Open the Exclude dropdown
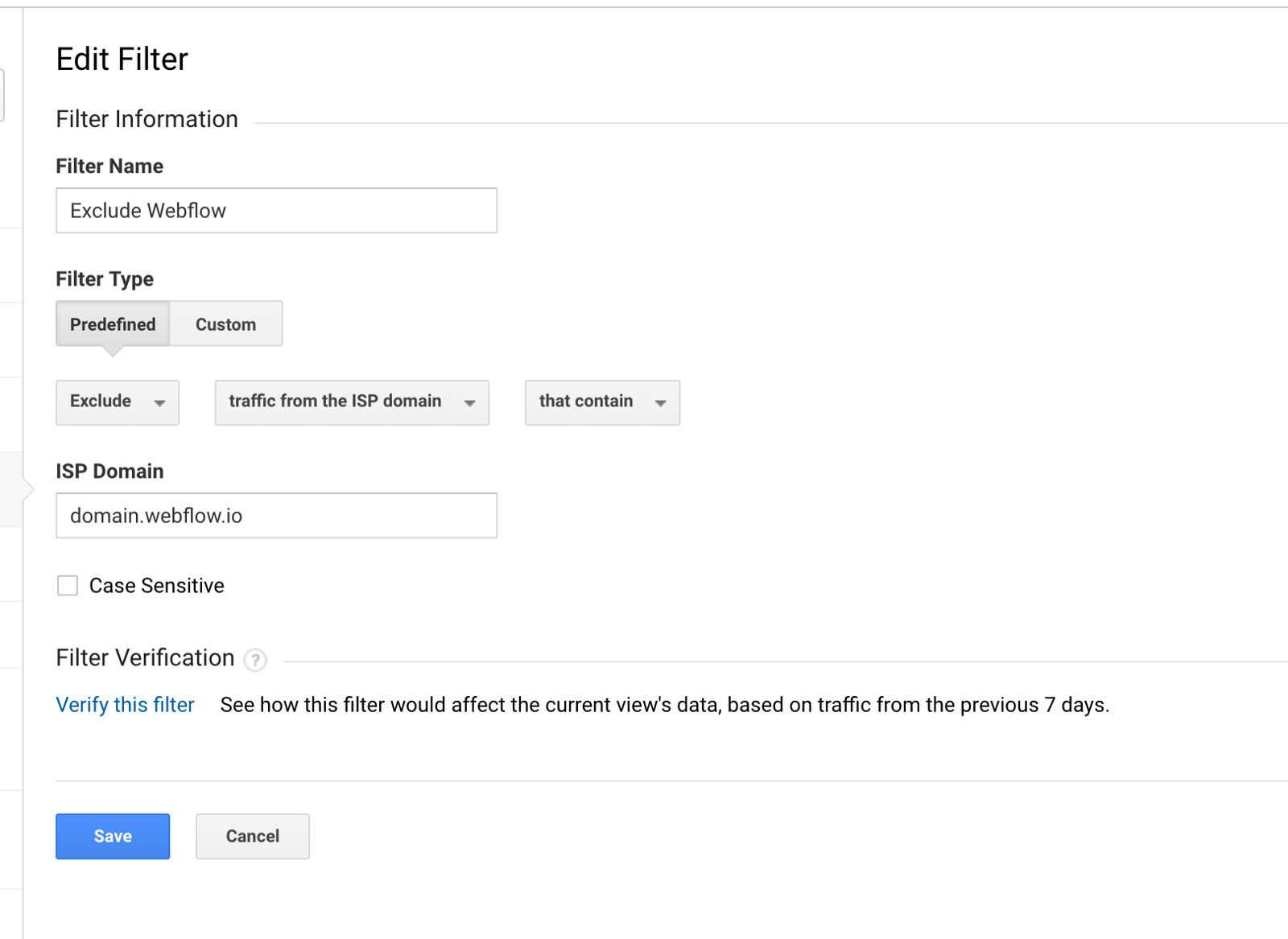 (x=118, y=402)
